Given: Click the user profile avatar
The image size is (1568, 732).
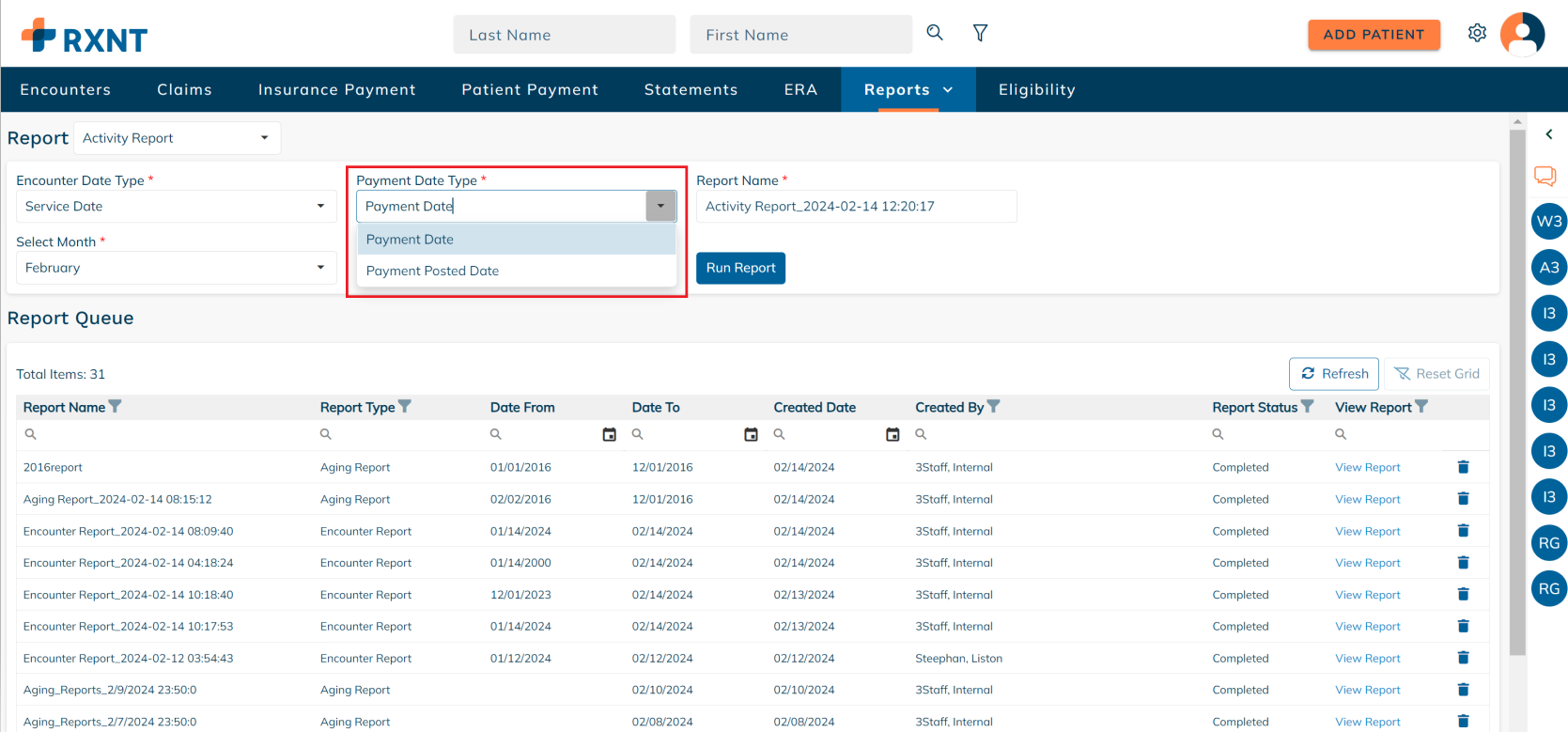Looking at the screenshot, I should pos(1522,35).
